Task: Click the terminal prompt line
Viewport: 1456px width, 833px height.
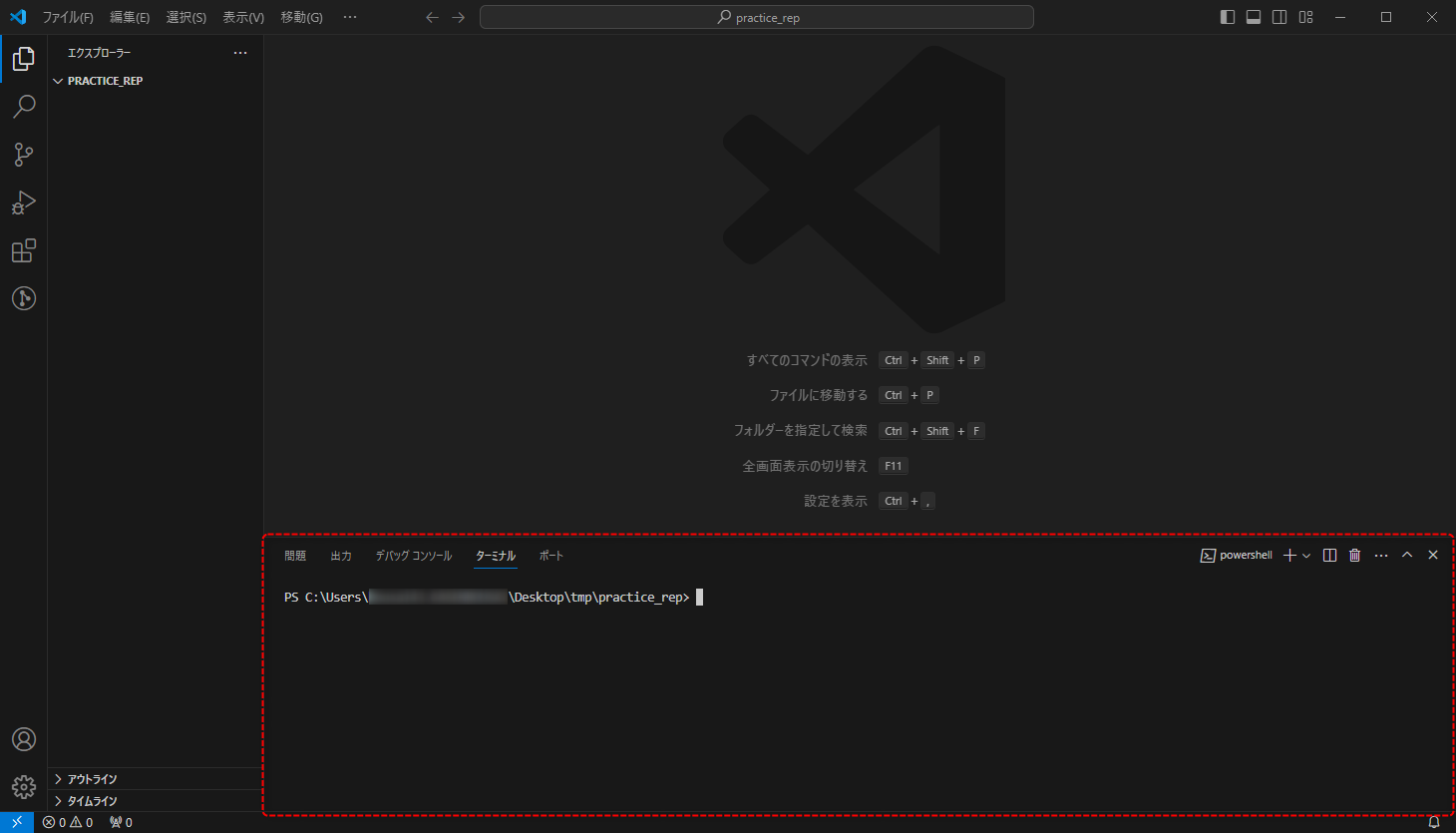Action: click(x=494, y=597)
